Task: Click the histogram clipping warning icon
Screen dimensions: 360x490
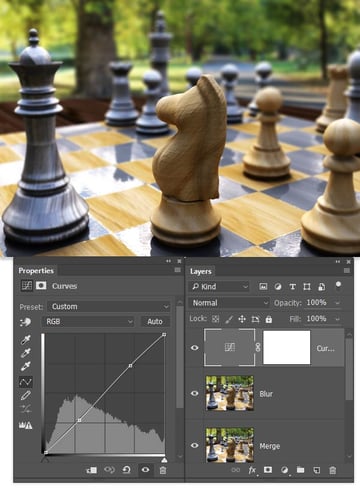Action: 26,425
